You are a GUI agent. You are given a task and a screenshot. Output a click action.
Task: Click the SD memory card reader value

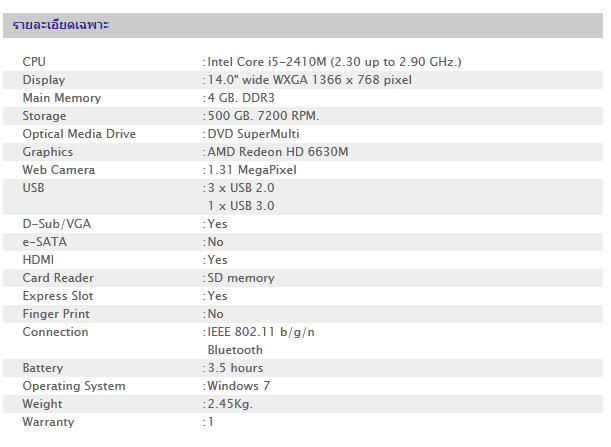click(241, 278)
